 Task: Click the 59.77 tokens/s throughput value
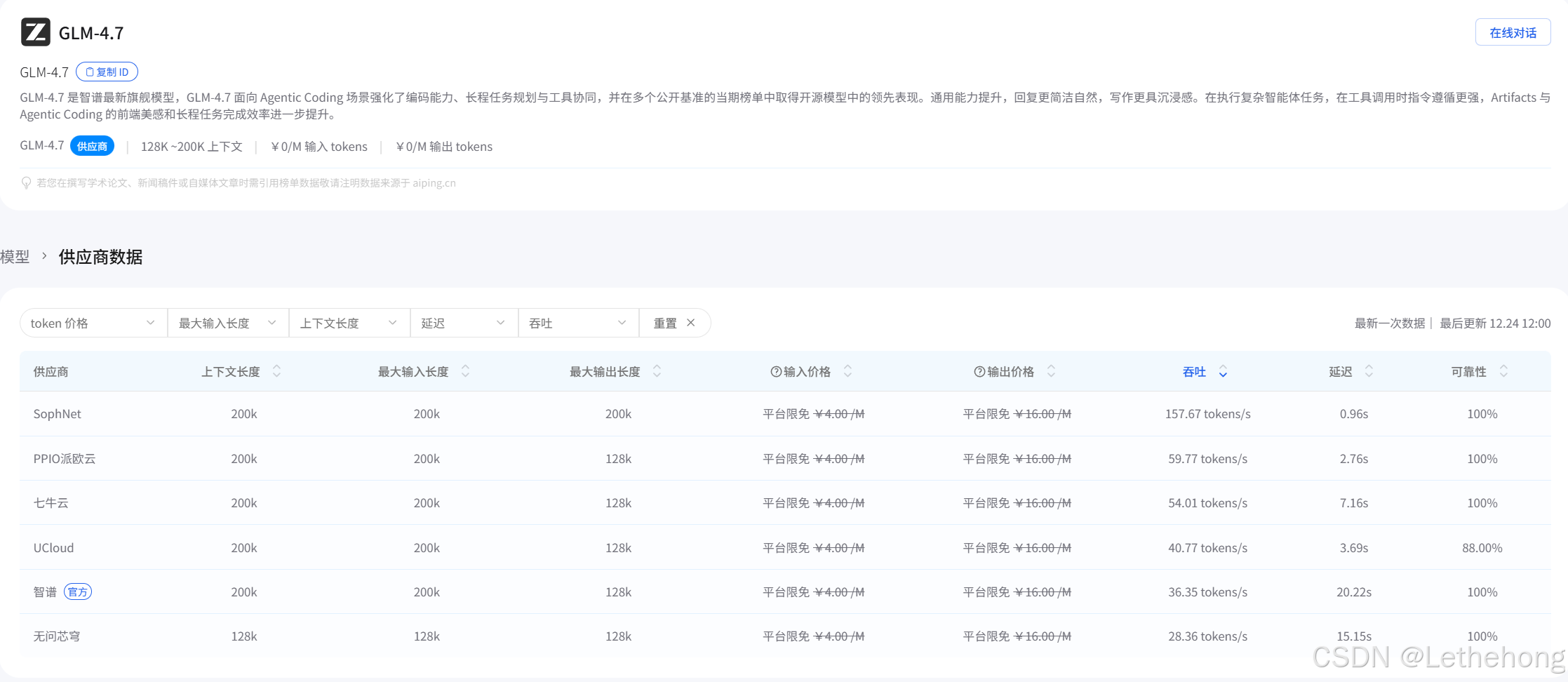click(1207, 459)
